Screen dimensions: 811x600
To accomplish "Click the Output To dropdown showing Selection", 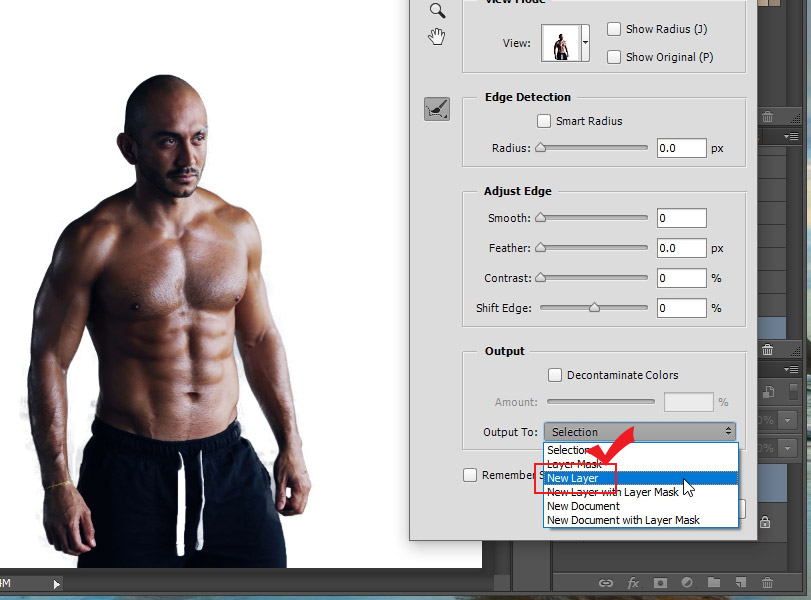I will [639, 432].
